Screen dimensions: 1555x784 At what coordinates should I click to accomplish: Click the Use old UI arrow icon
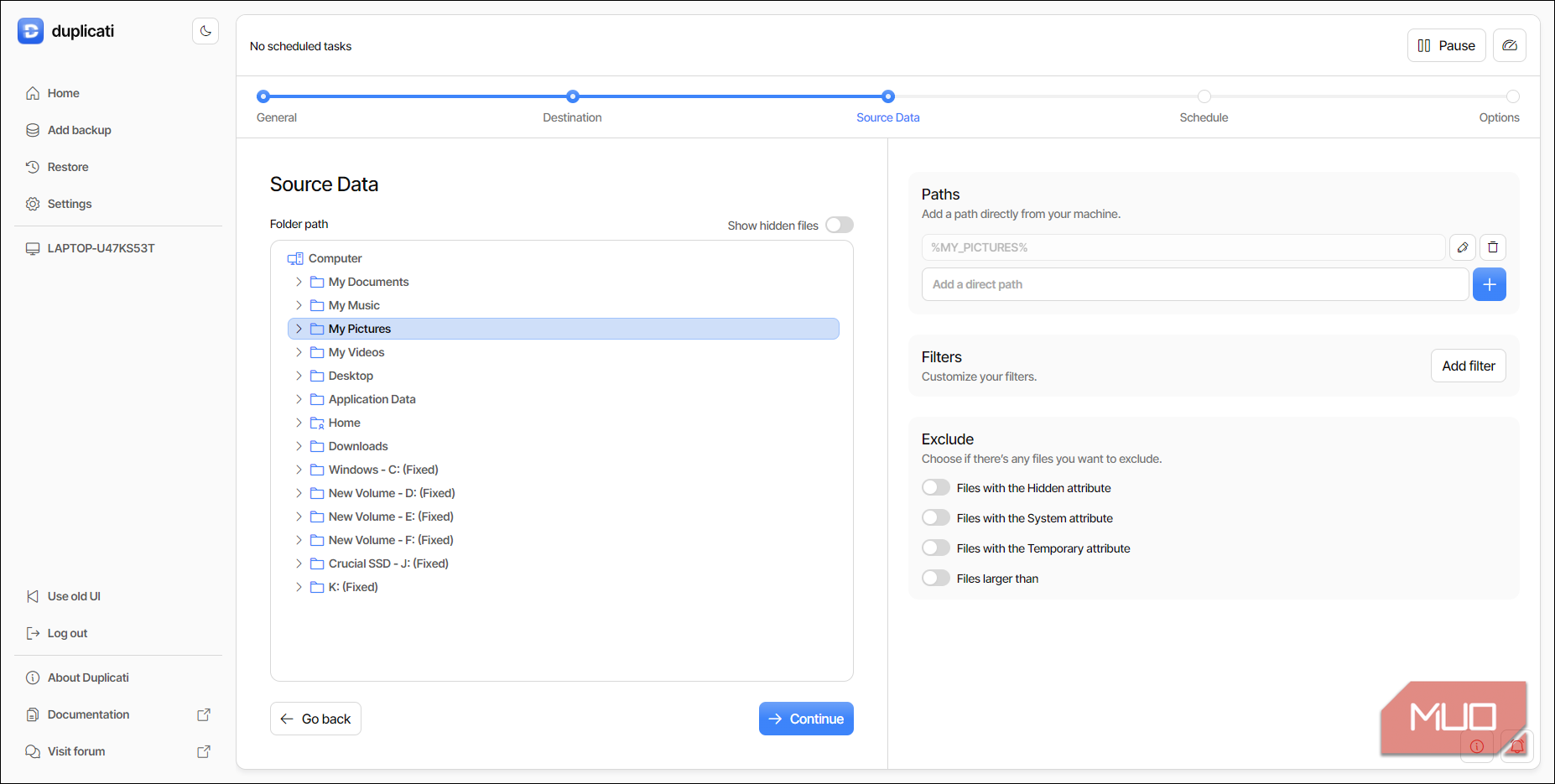pos(33,596)
